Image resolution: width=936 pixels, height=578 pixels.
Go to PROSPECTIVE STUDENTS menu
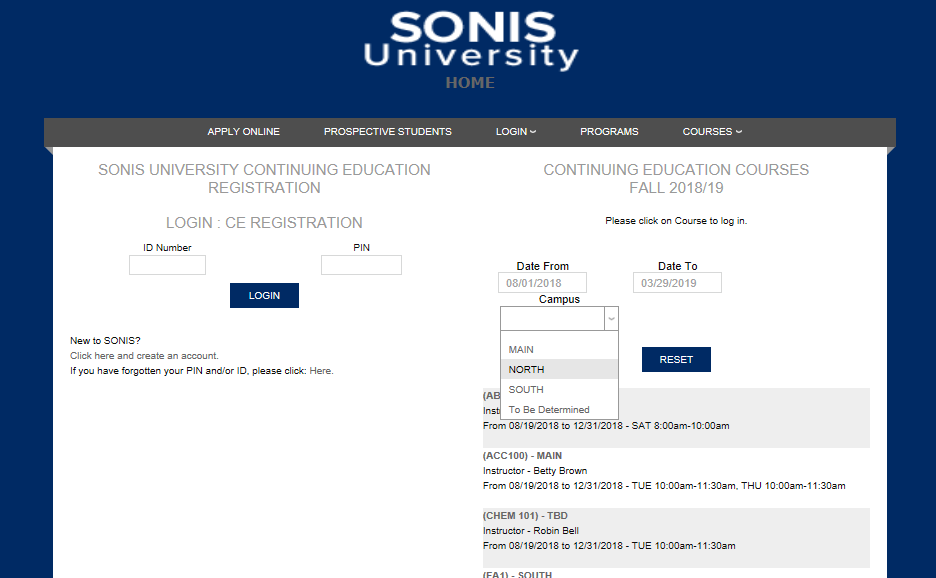tap(387, 132)
